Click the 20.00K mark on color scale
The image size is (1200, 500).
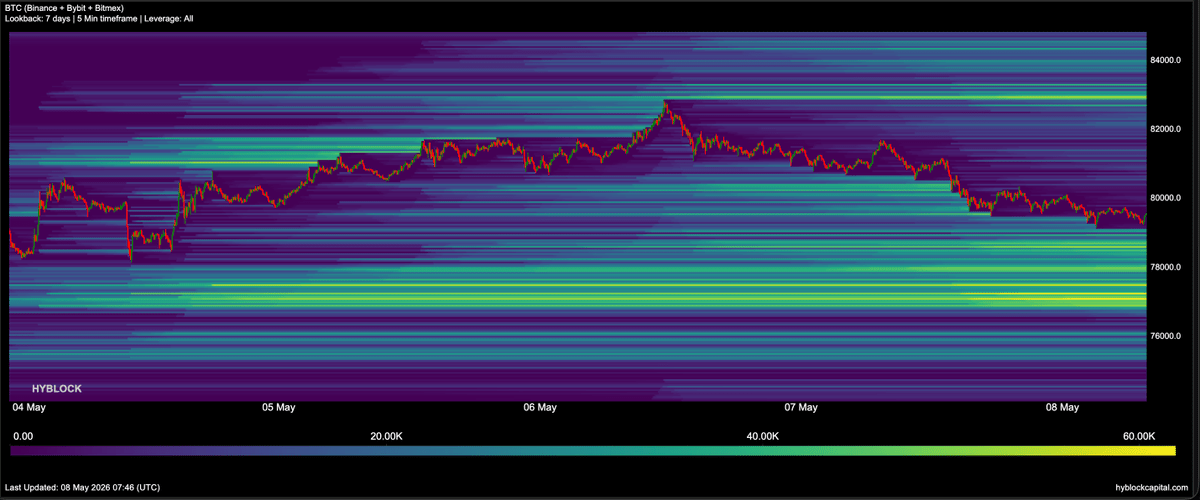(386, 436)
